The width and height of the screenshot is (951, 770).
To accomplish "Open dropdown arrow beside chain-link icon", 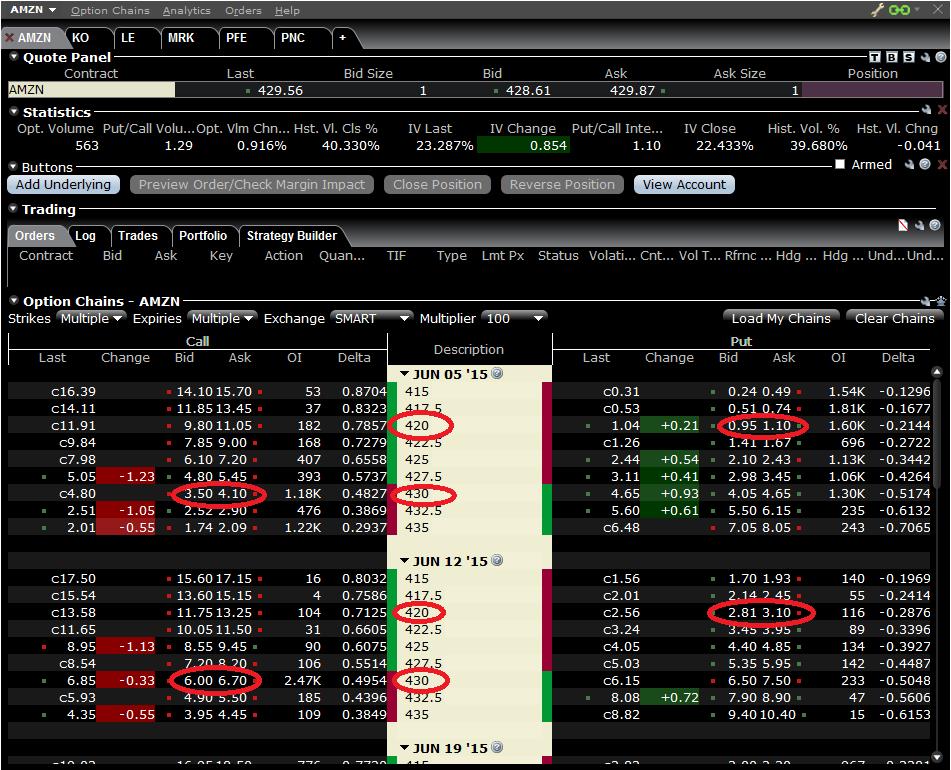I will (916, 9).
